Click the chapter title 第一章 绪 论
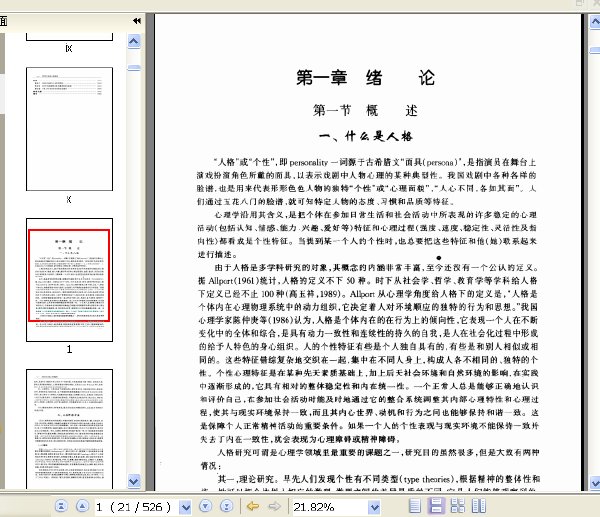The image size is (600, 517). pyautogui.click(x=365, y=78)
